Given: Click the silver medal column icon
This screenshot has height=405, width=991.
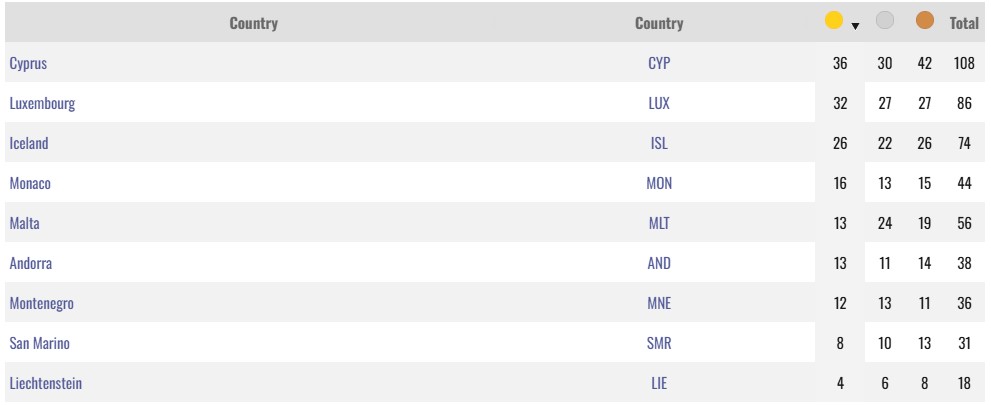Looking at the screenshot, I should pos(885,21).
